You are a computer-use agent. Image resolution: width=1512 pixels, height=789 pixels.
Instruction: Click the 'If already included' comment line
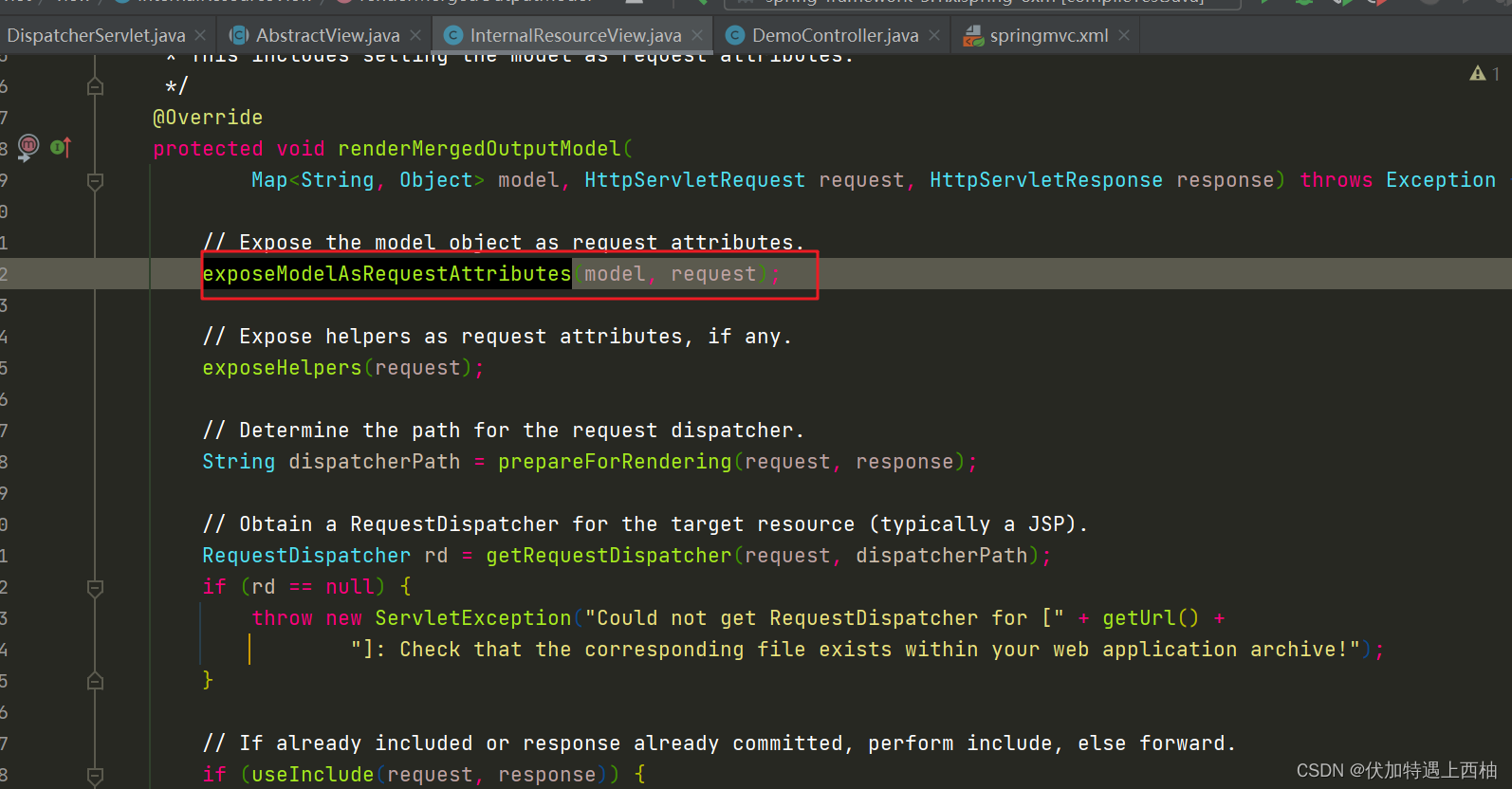point(720,743)
